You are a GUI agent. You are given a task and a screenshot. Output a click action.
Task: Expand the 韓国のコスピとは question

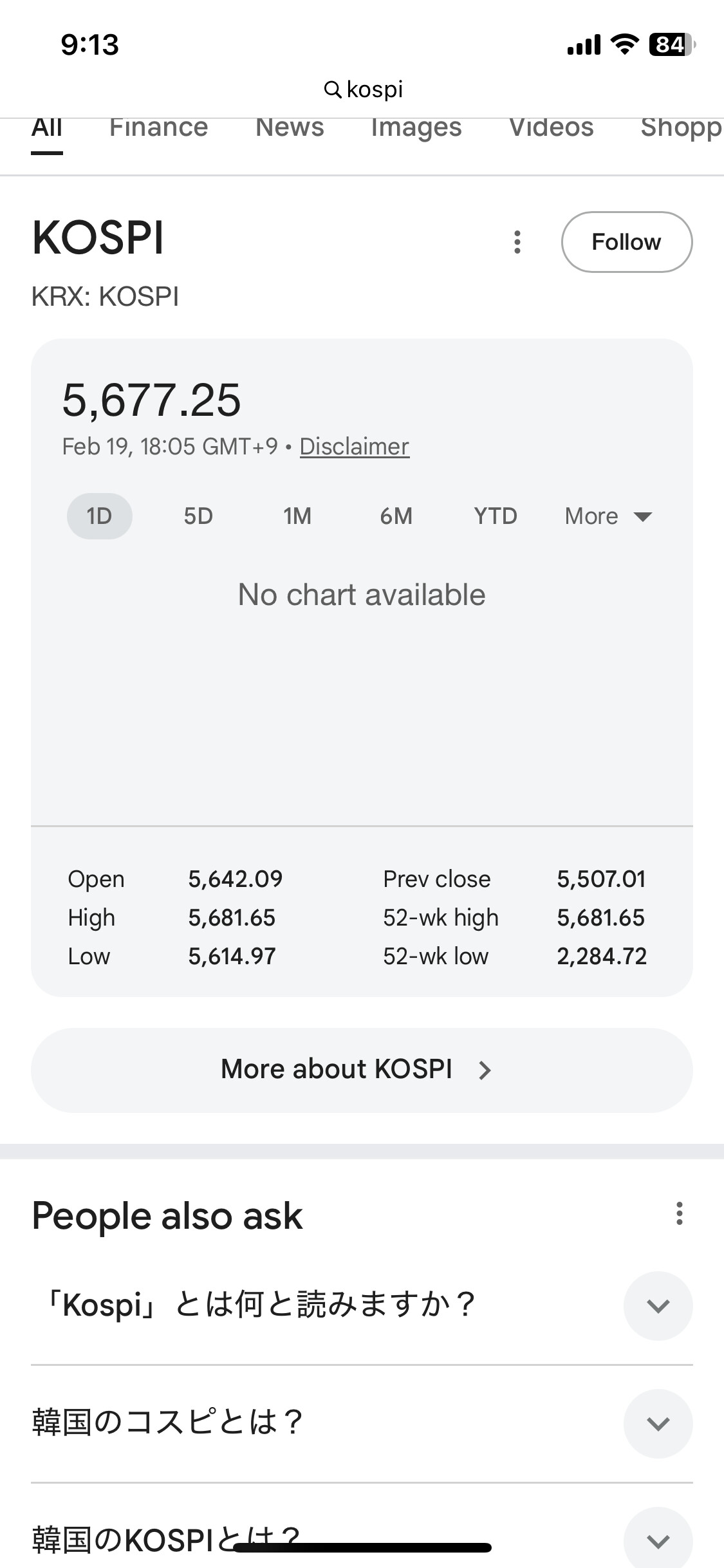658,1424
